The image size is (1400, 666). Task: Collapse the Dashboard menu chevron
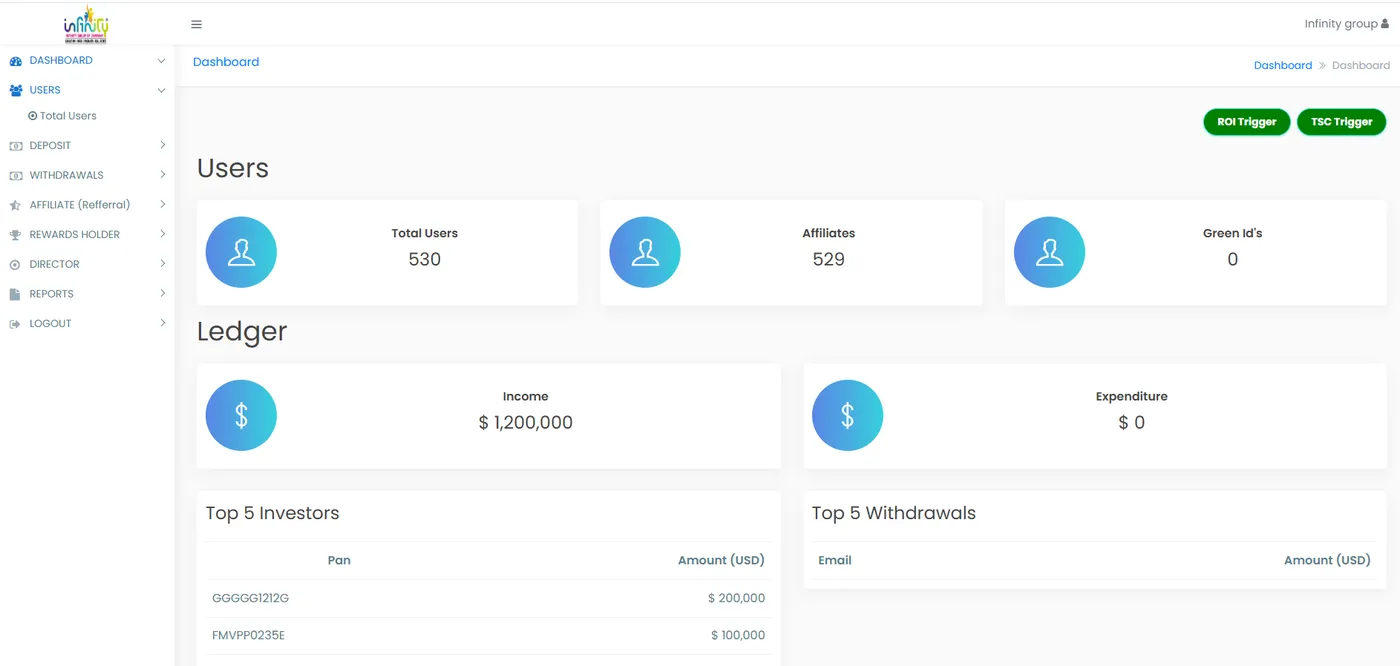[161, 61]
